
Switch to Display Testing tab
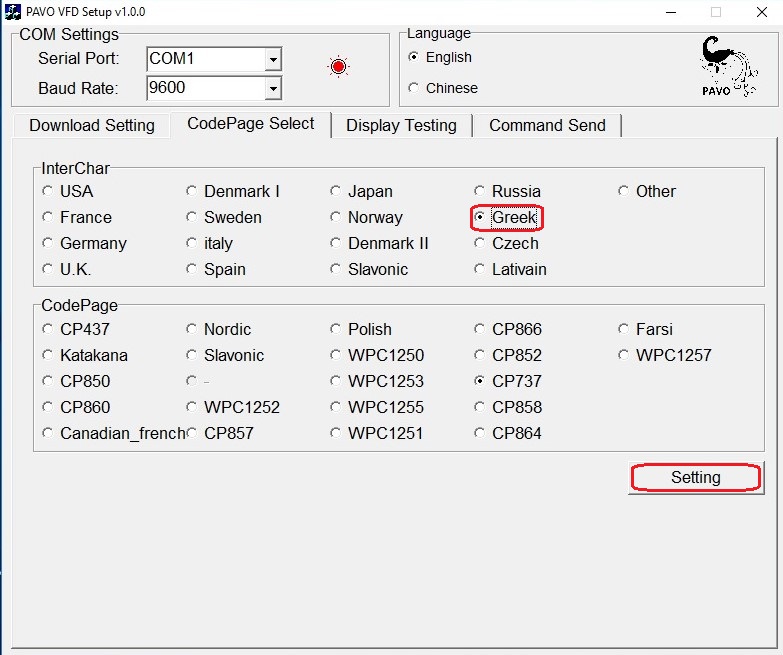pyautogui.click(x=401, y=125)
